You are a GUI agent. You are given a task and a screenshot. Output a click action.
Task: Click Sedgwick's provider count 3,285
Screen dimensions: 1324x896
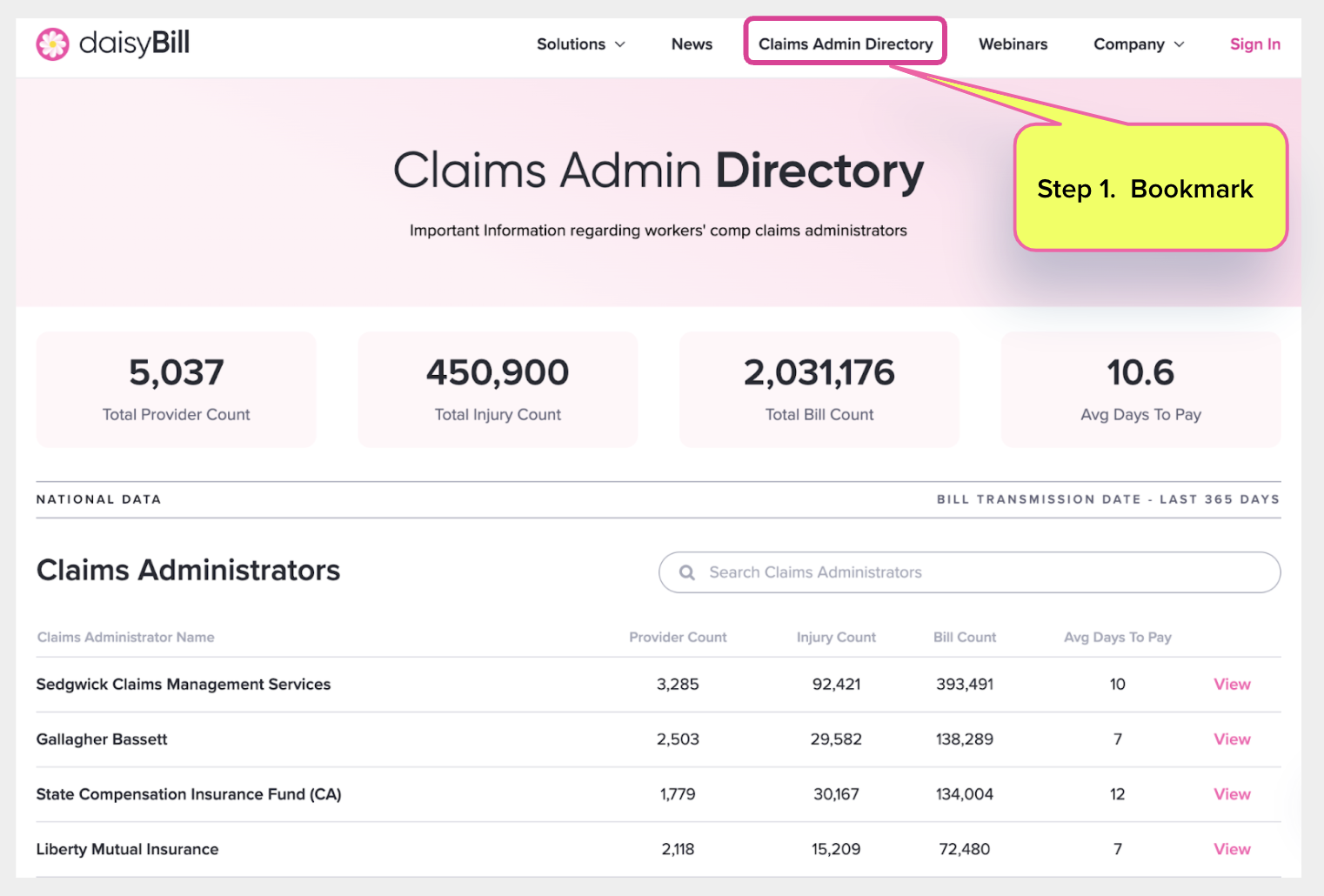tap(678, 685)
